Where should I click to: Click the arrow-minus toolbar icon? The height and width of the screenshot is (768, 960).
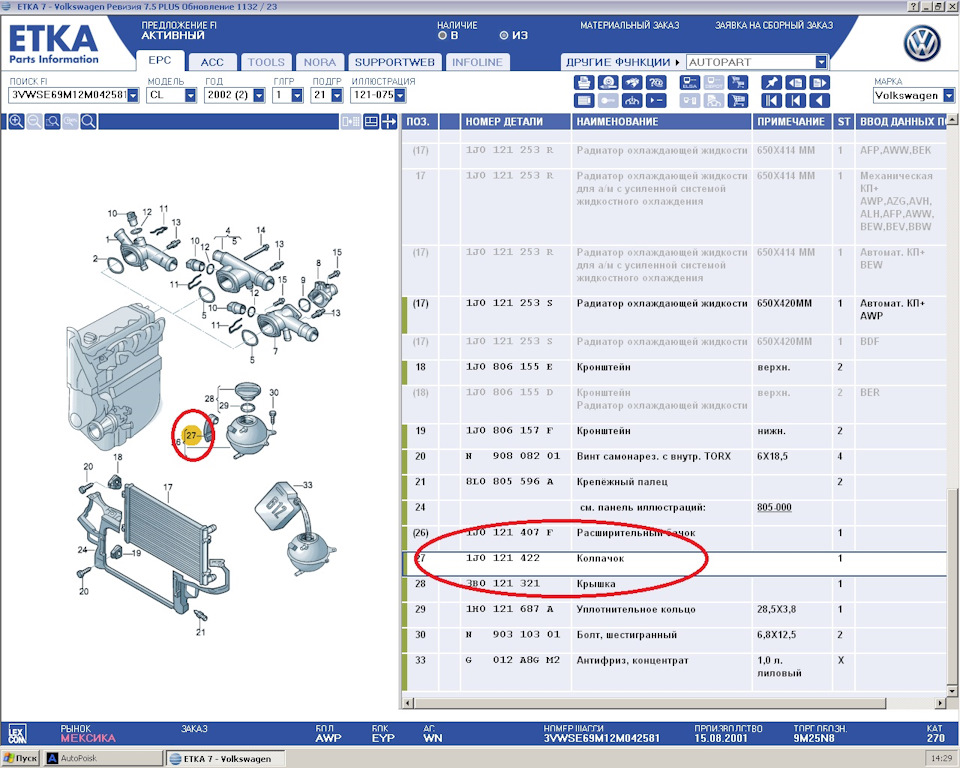pos(655,101)
